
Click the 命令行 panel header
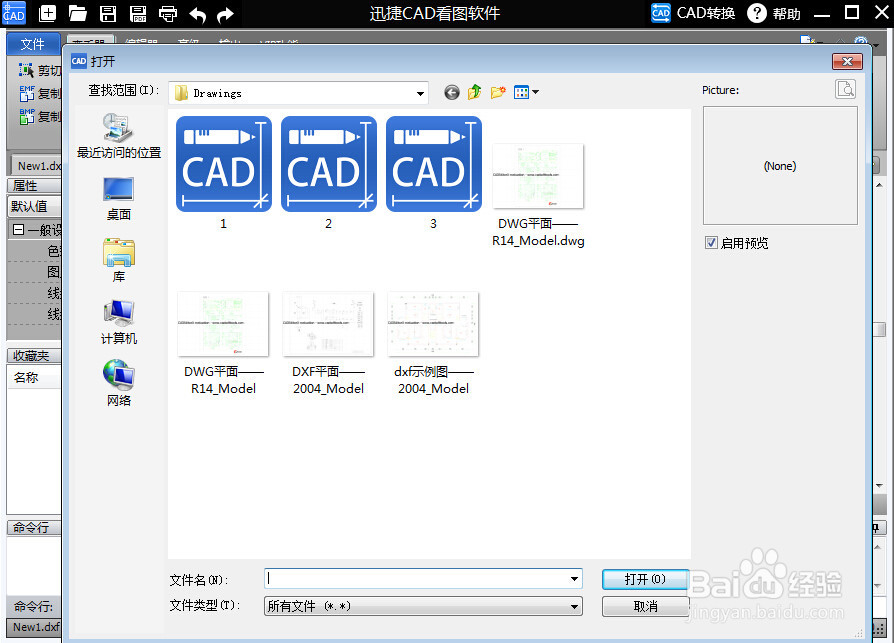coord(34,527)
